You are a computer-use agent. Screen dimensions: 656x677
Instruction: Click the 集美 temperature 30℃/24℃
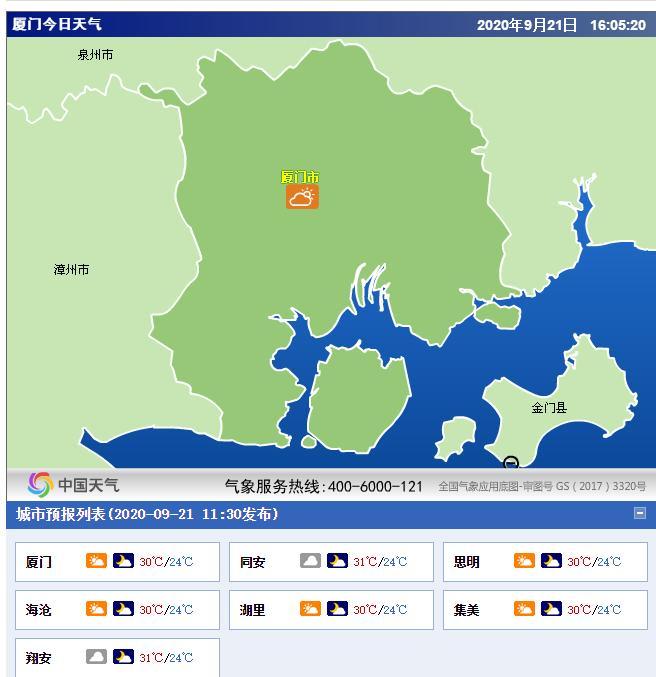(594, 610)
